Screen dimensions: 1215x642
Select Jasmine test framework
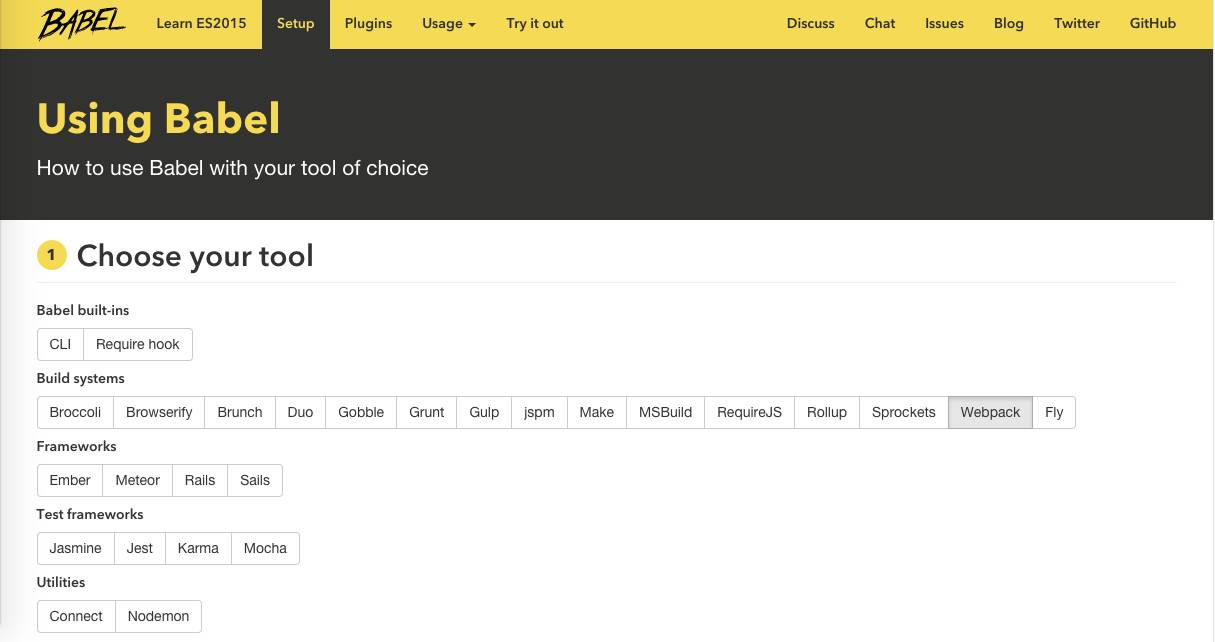pyautogui.click(x=76, y=548)
